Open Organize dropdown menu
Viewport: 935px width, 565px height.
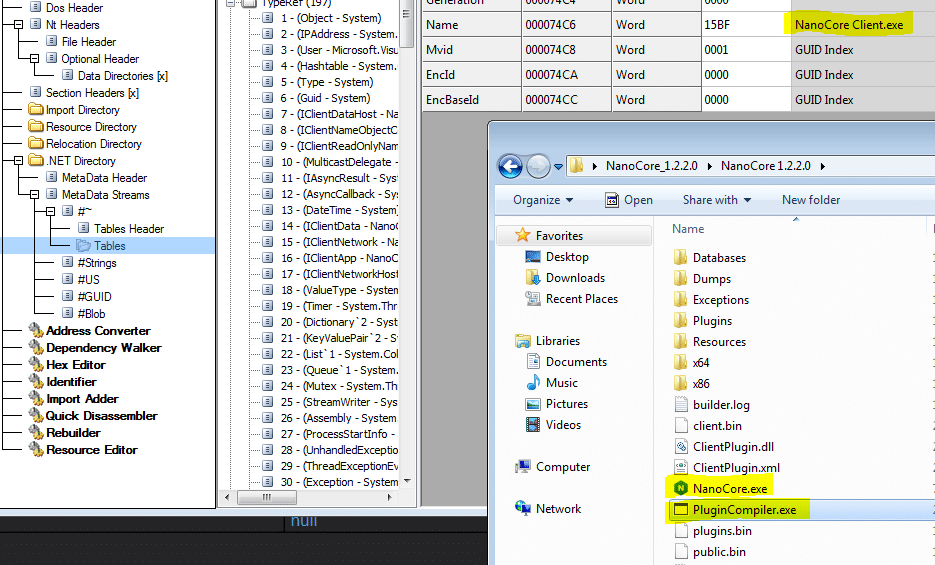click(x=543, y=200)
